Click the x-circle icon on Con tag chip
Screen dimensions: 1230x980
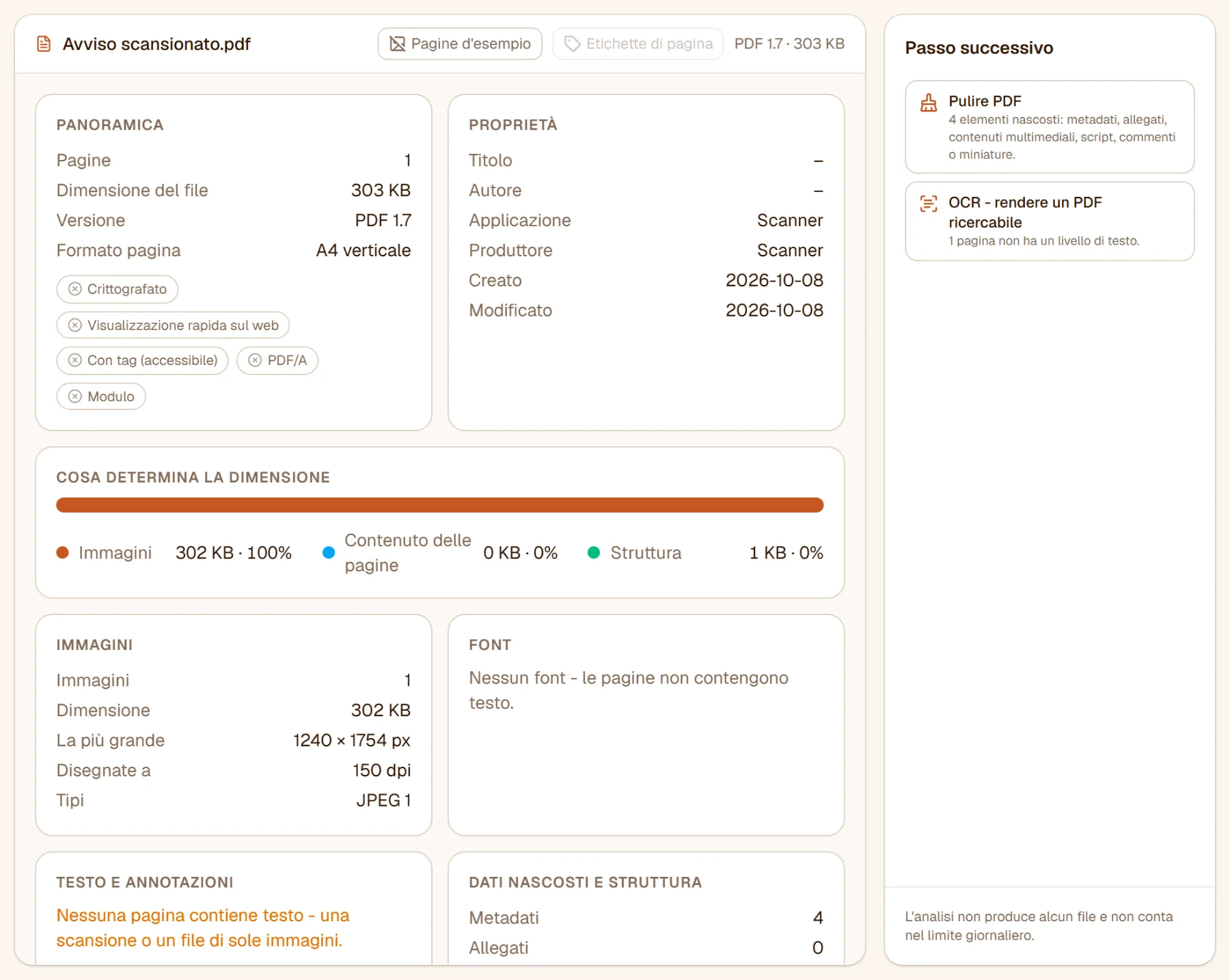pos(75,360)
